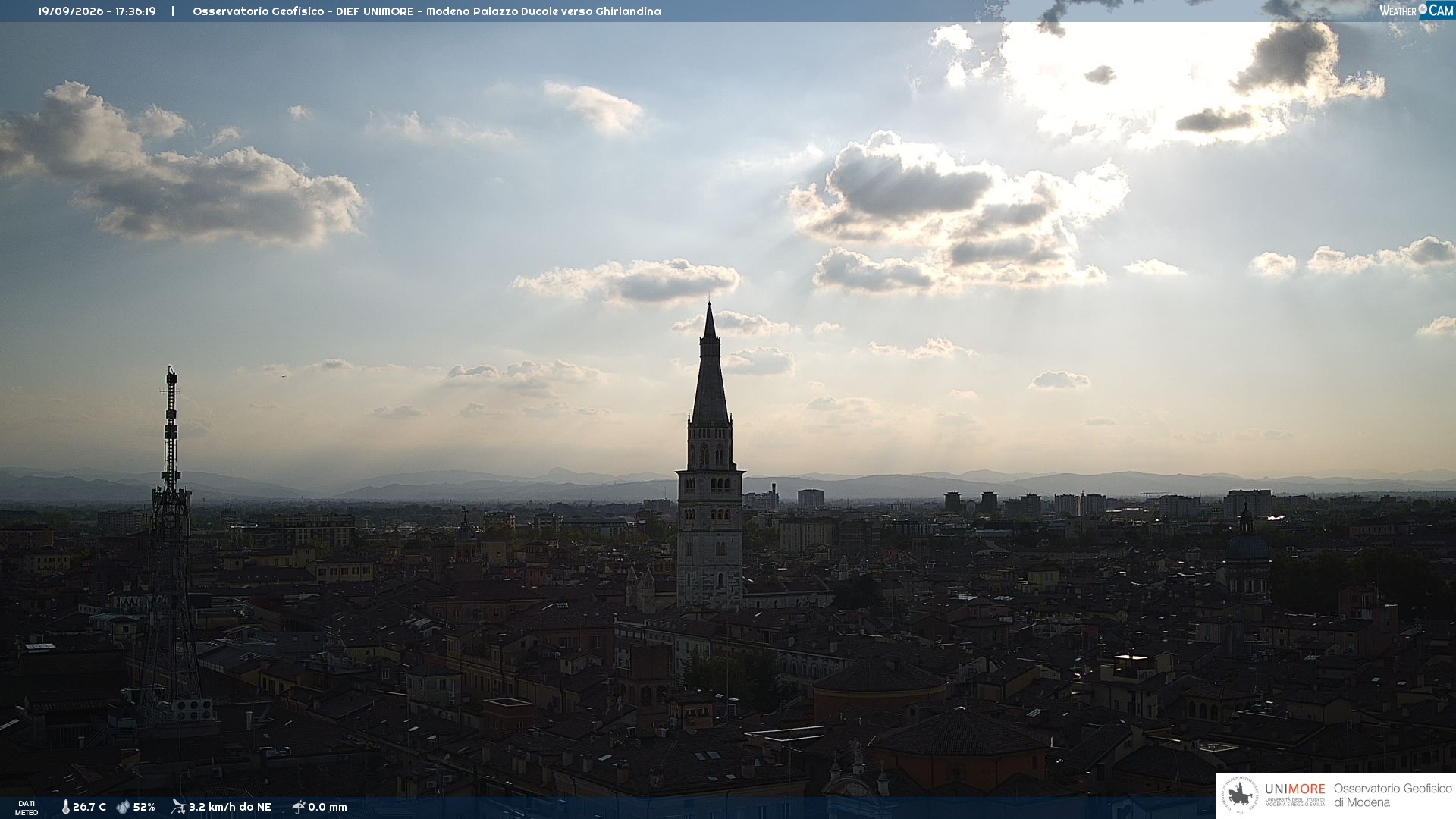Open the WeatherCam logo link
Viewport: 1456px width, 819px height.
pos(1416,11)
